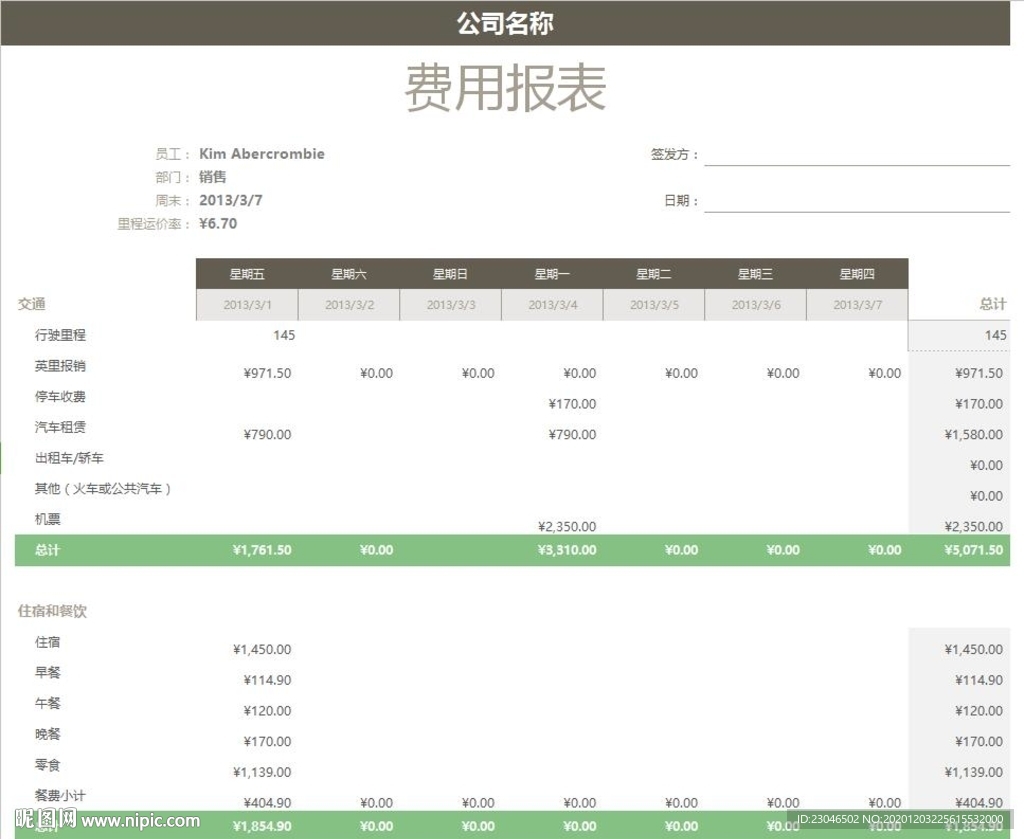Select the 汽车租赁 total ¥1,580.00 cell
The width and height of the screenshot is (1024, 839).
[x=973, y=435]
